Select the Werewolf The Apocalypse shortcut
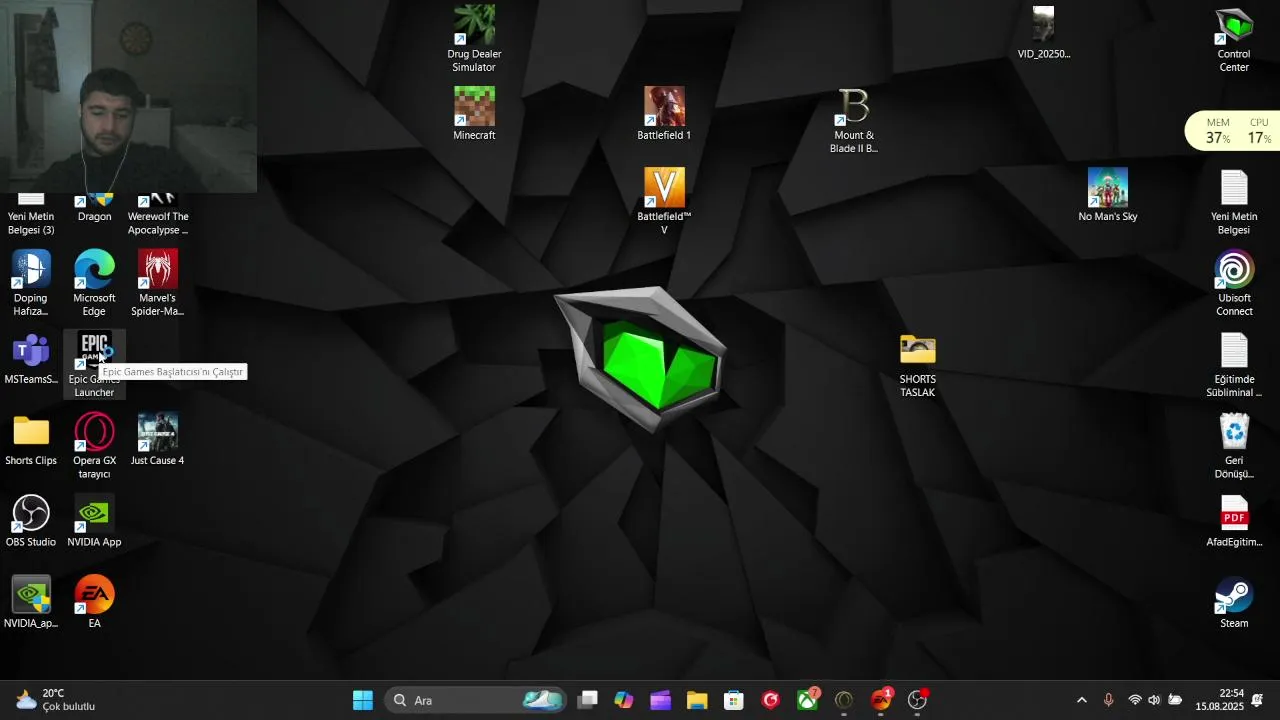Screen dimensions: 1280x720 pyautogui.click(x=157, y=214)
